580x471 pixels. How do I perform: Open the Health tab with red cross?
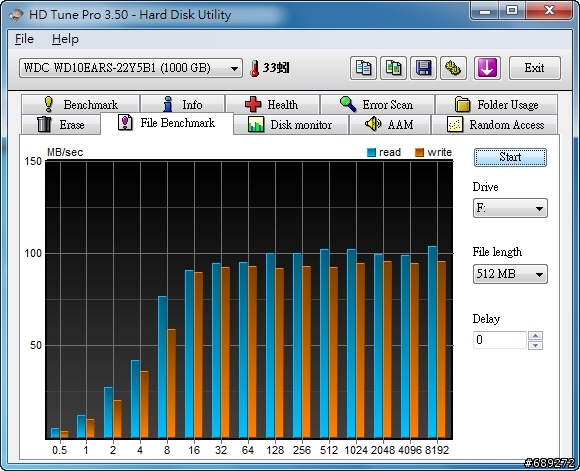click(x=272, y=104)
